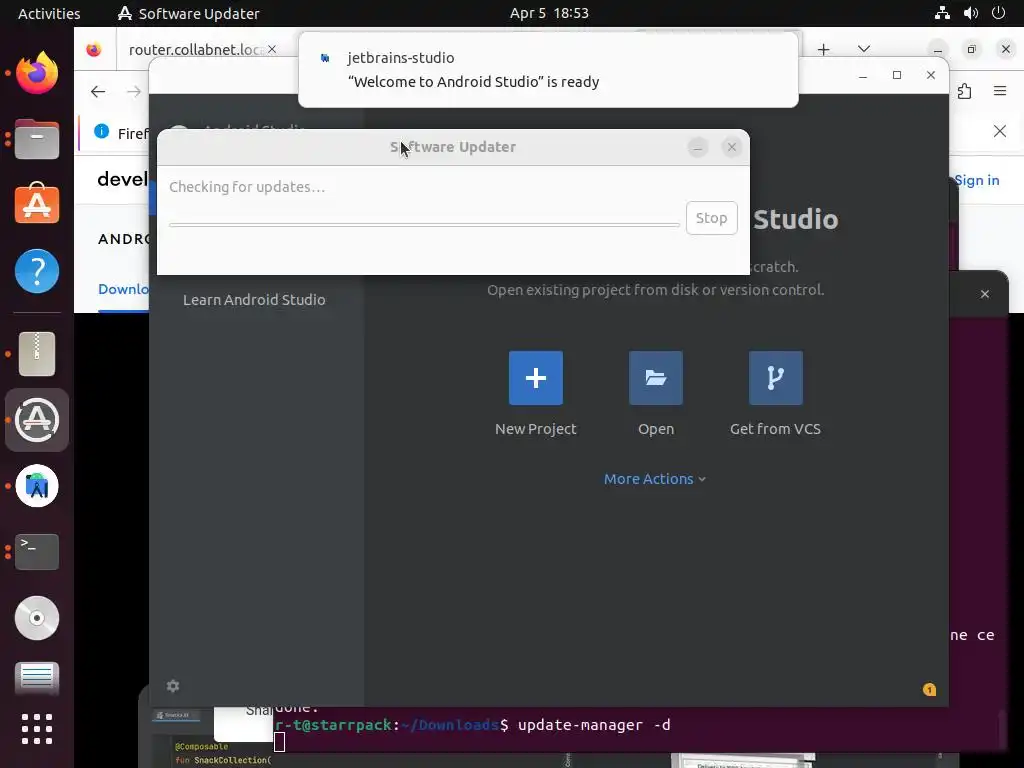The image size is (1024, 768).
Task: Click the Get from VCS icon
Action: [776, 378]
